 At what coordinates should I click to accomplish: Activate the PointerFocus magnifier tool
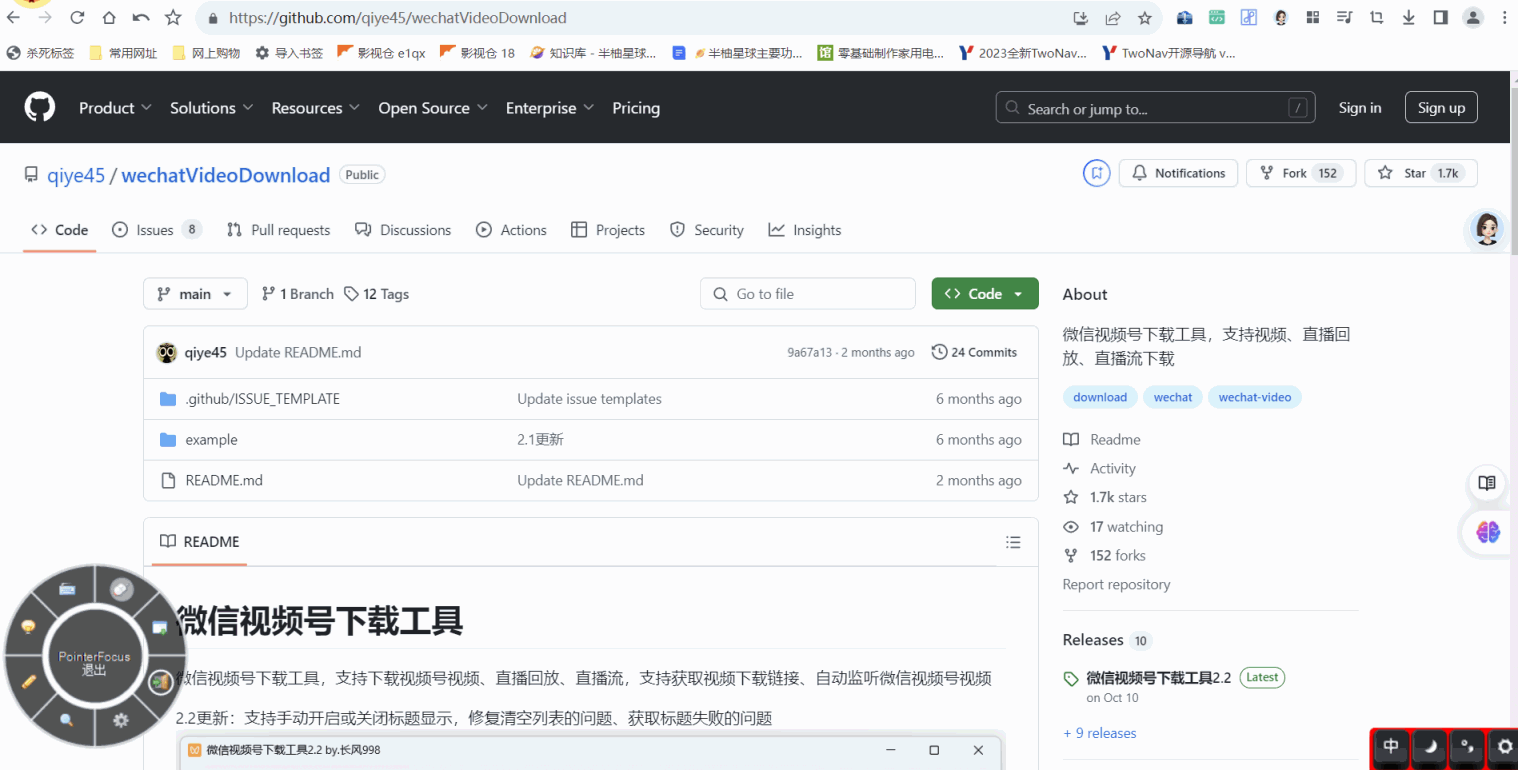66,719
